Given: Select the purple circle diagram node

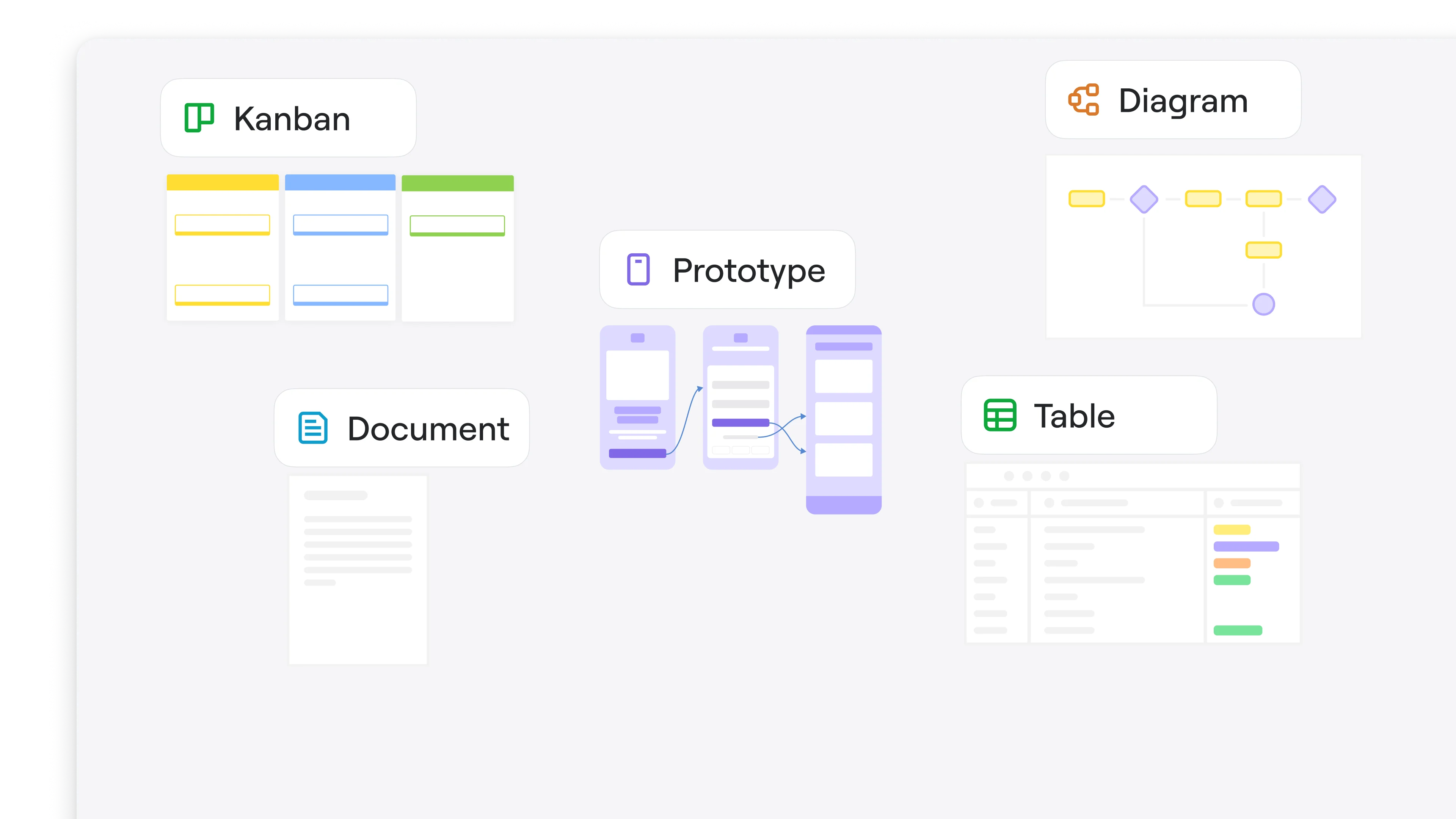Looking at the screenshot, I should pyautogui.click(x=1263, y=304).
